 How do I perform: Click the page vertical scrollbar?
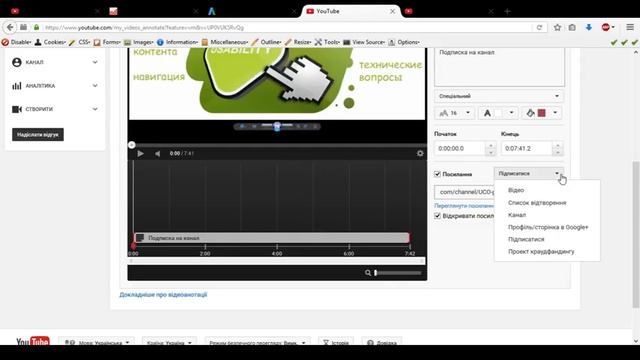click(636, 234)
